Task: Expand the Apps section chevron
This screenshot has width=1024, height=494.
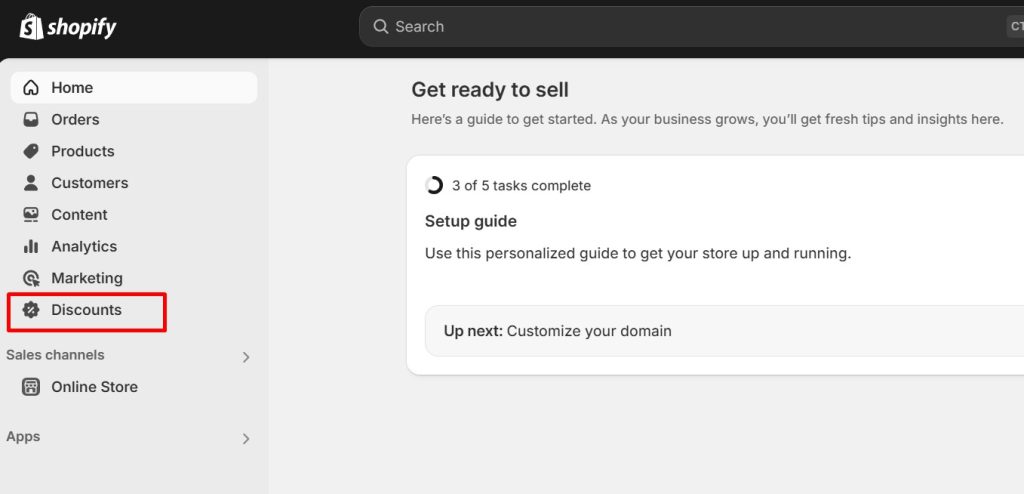Action: click(246, 439)
